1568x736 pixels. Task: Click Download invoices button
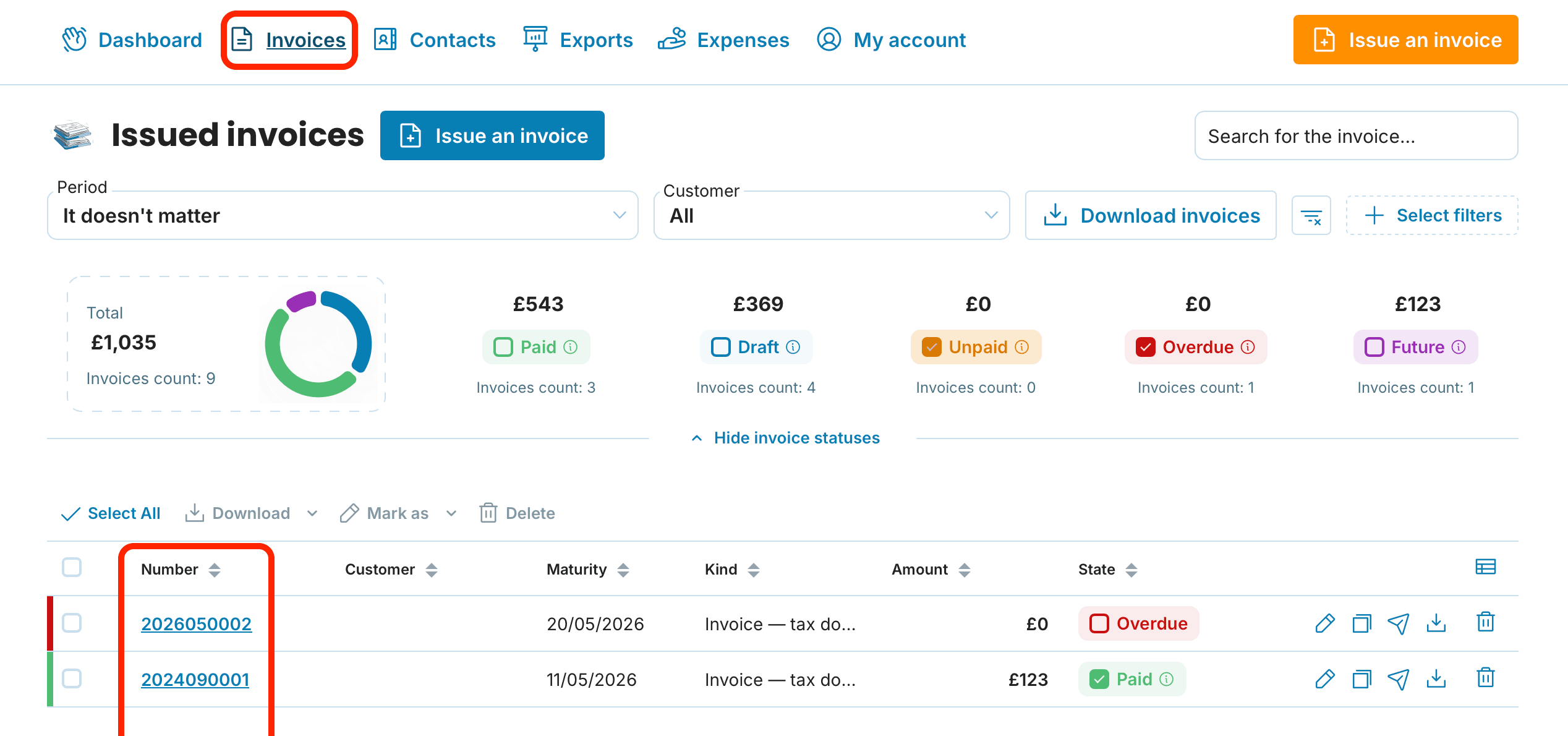pyautogui.click(x=1151, y=215)
